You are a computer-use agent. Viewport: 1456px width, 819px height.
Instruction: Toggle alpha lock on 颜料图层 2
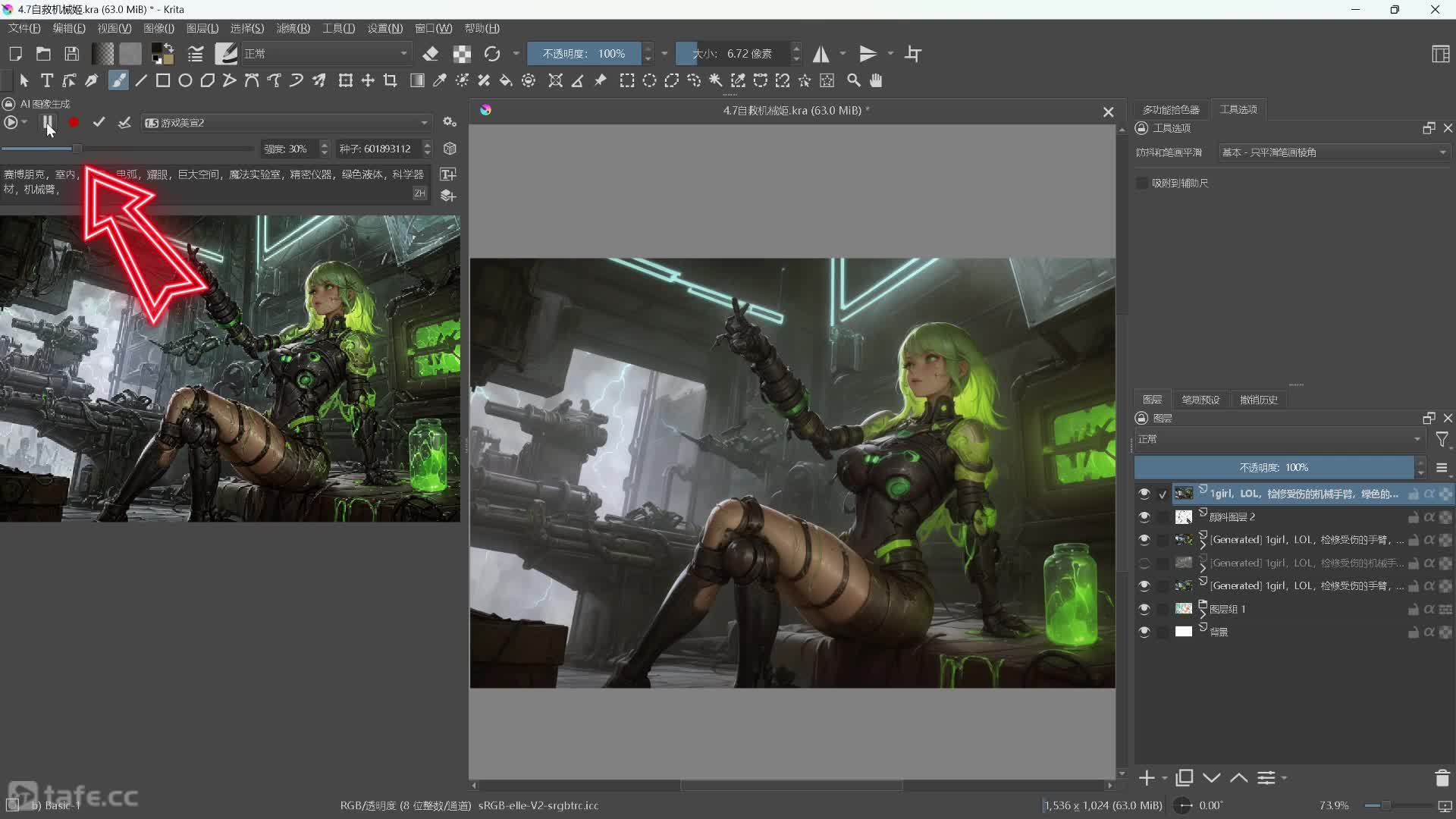pyautogui.click(x=1429, y=517)
